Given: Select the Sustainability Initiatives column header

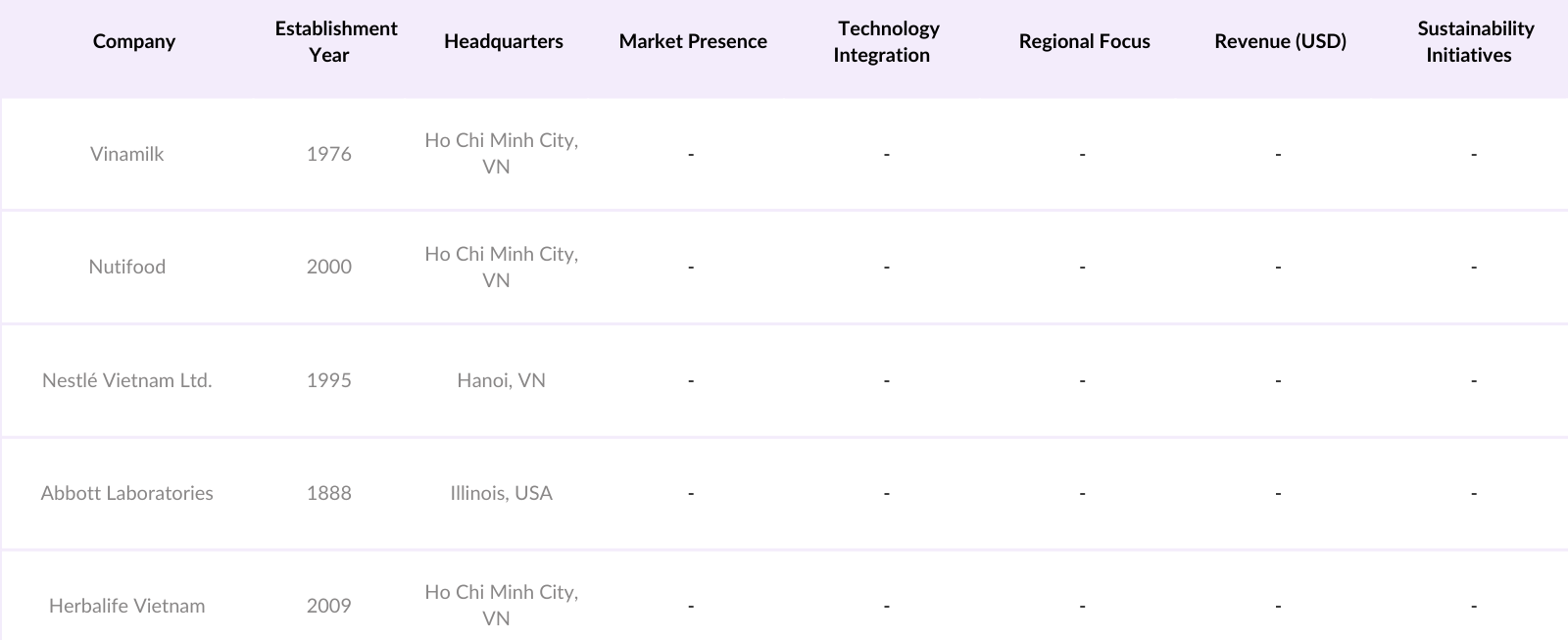Looking at the screenshot, I should click(1474, 41).
